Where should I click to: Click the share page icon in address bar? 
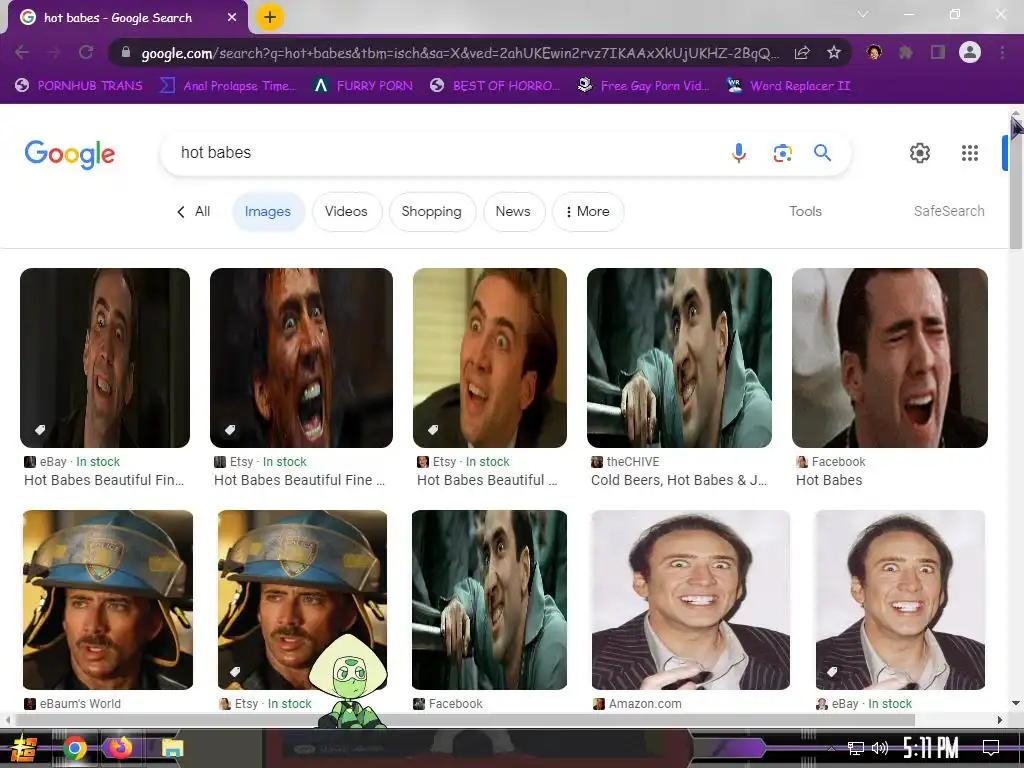click(x=802, y=52)
